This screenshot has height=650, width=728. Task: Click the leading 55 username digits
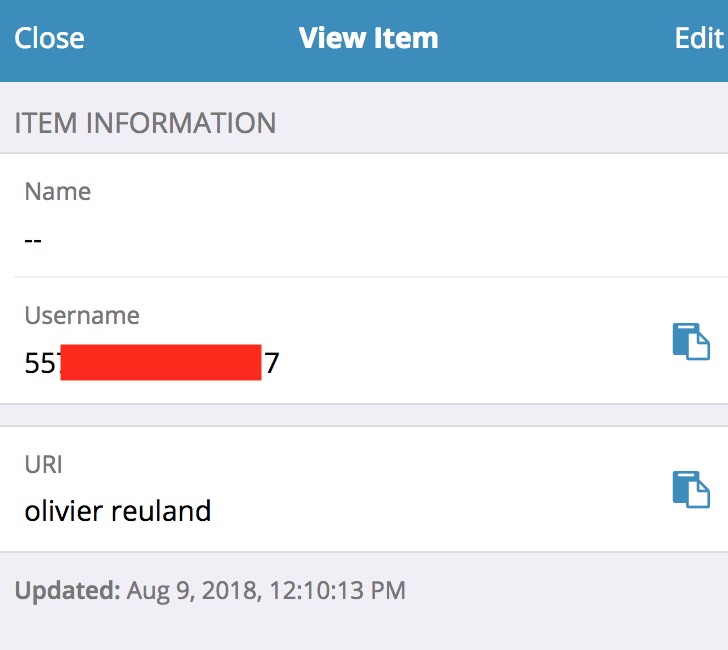pos(41,363)
